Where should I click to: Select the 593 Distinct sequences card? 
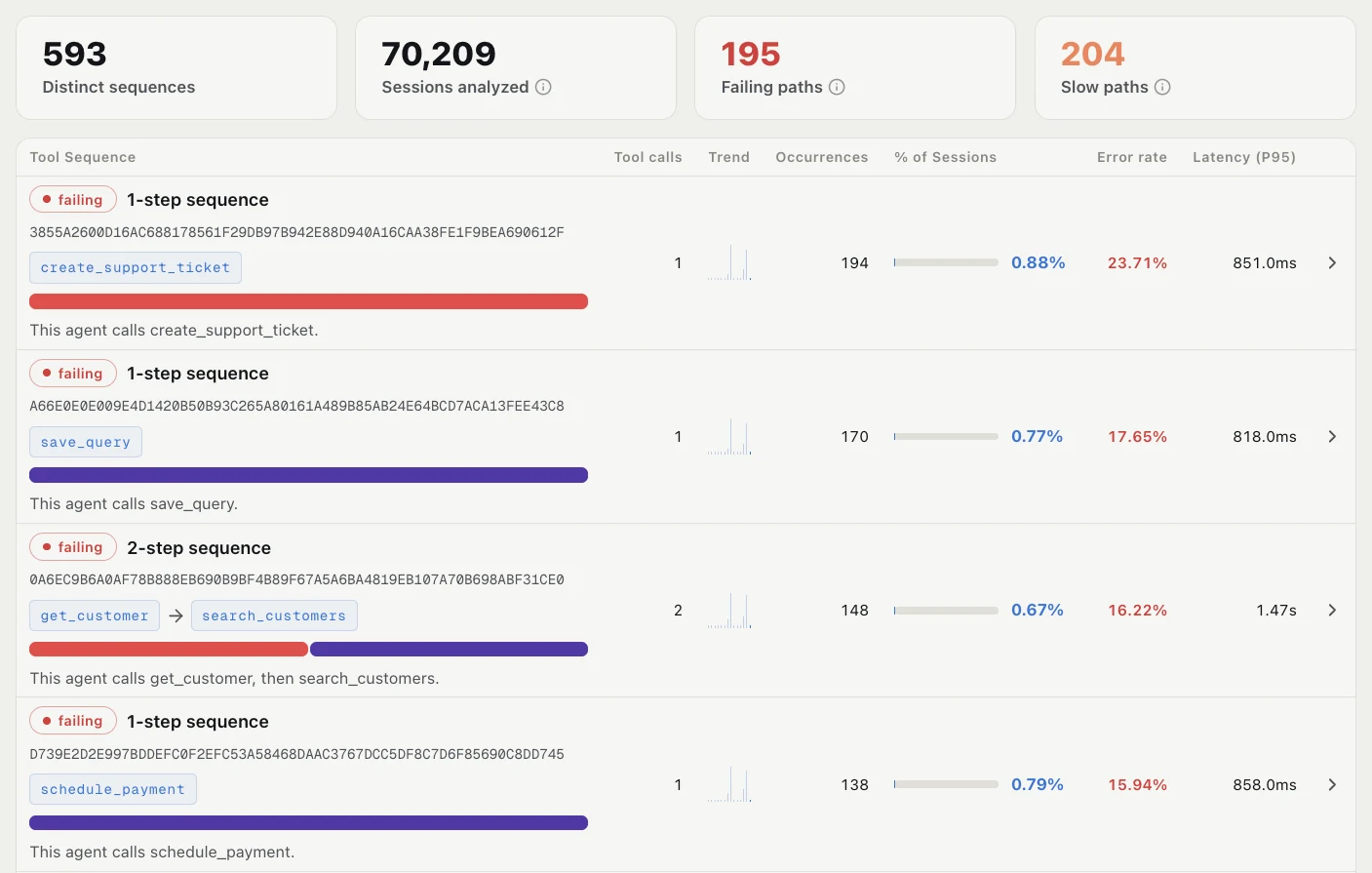176,67
